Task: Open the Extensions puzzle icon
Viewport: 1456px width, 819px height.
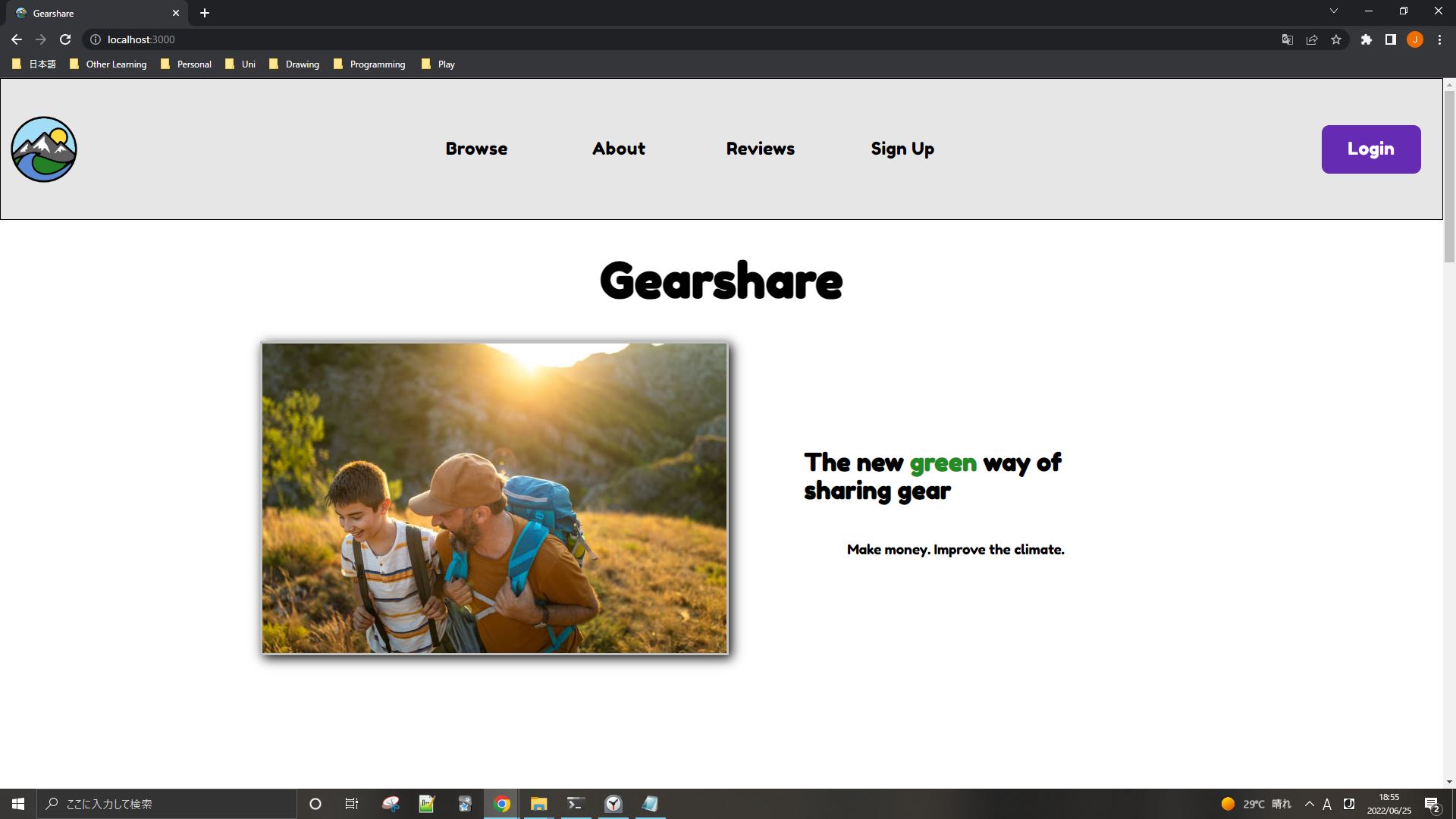Action: (x=1366, y=39)
